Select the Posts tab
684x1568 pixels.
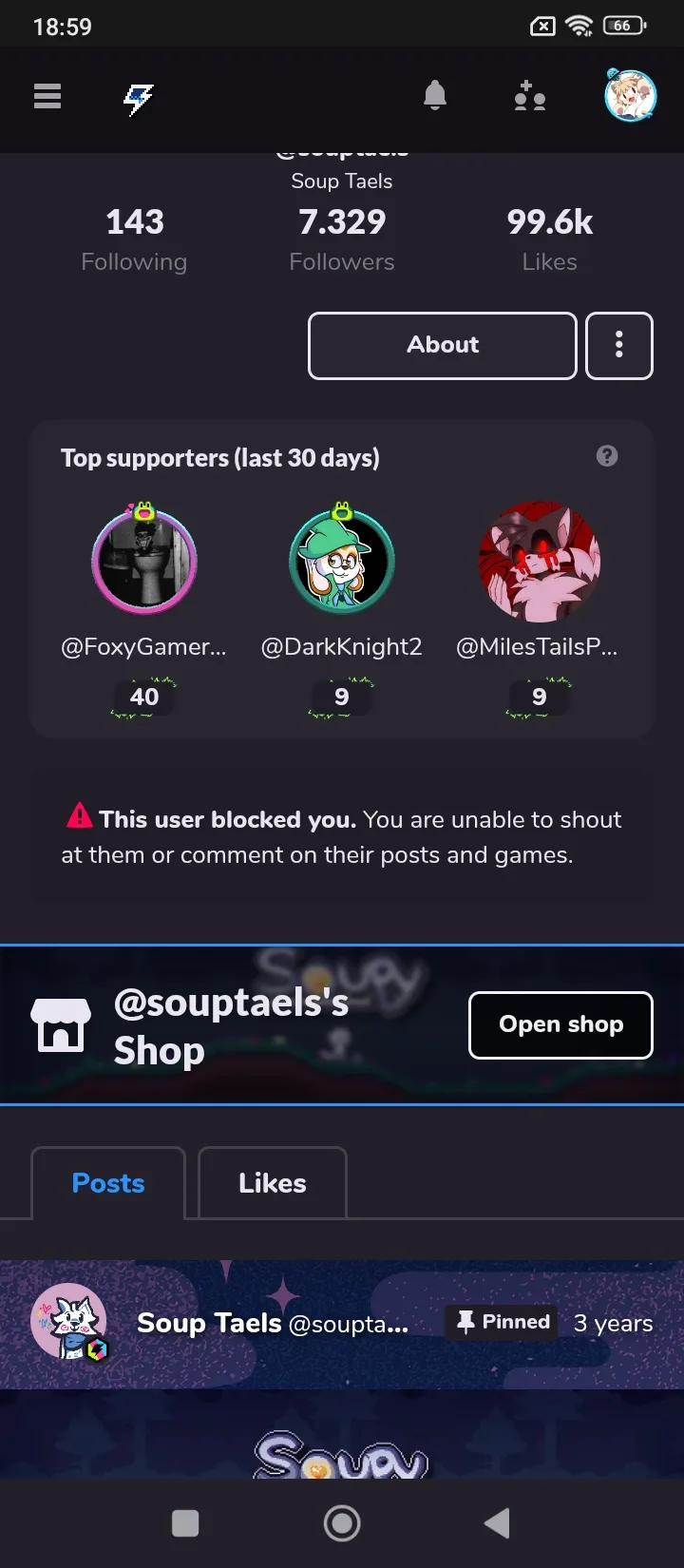(x=108, y=1183)
